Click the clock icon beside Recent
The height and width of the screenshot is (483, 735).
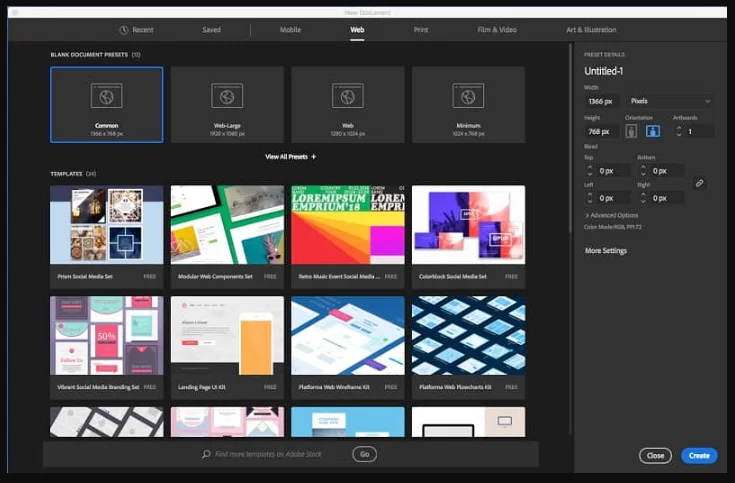[124, 30]
